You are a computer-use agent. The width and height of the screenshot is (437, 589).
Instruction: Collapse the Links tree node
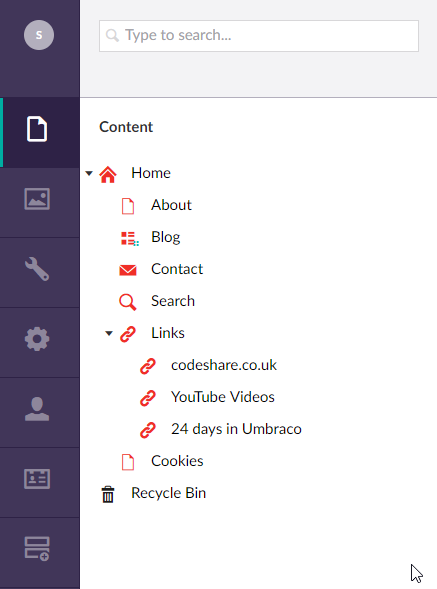[x=109, y=333]
